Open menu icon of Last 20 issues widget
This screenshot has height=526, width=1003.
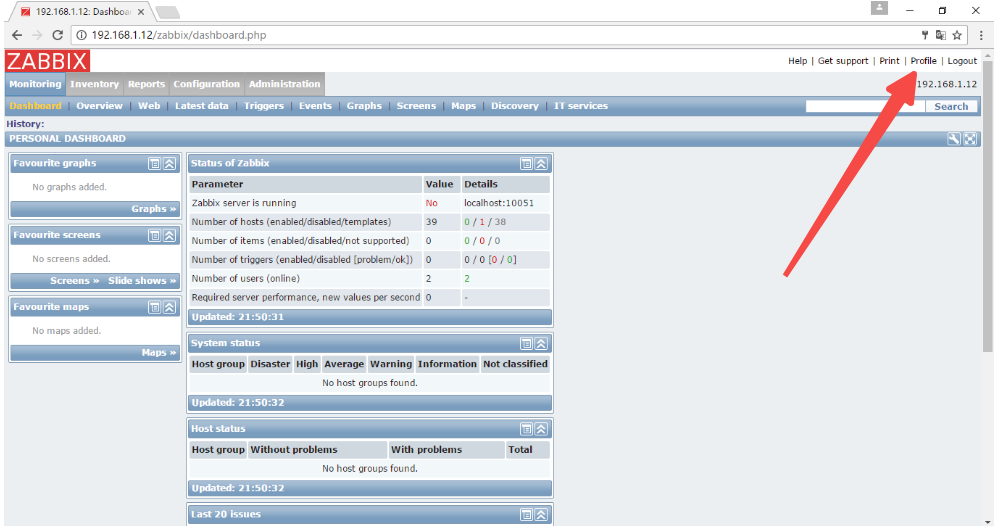(x=526, y=514)
